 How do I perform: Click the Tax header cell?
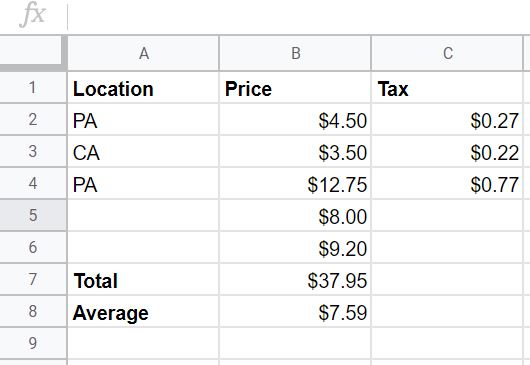coord(447,88)
